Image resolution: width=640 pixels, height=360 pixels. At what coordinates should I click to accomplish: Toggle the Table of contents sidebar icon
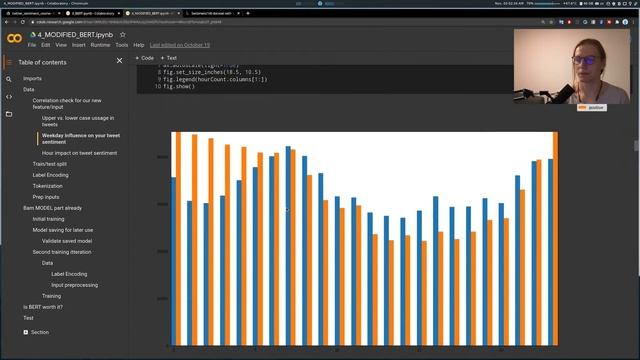coord(9,62)
